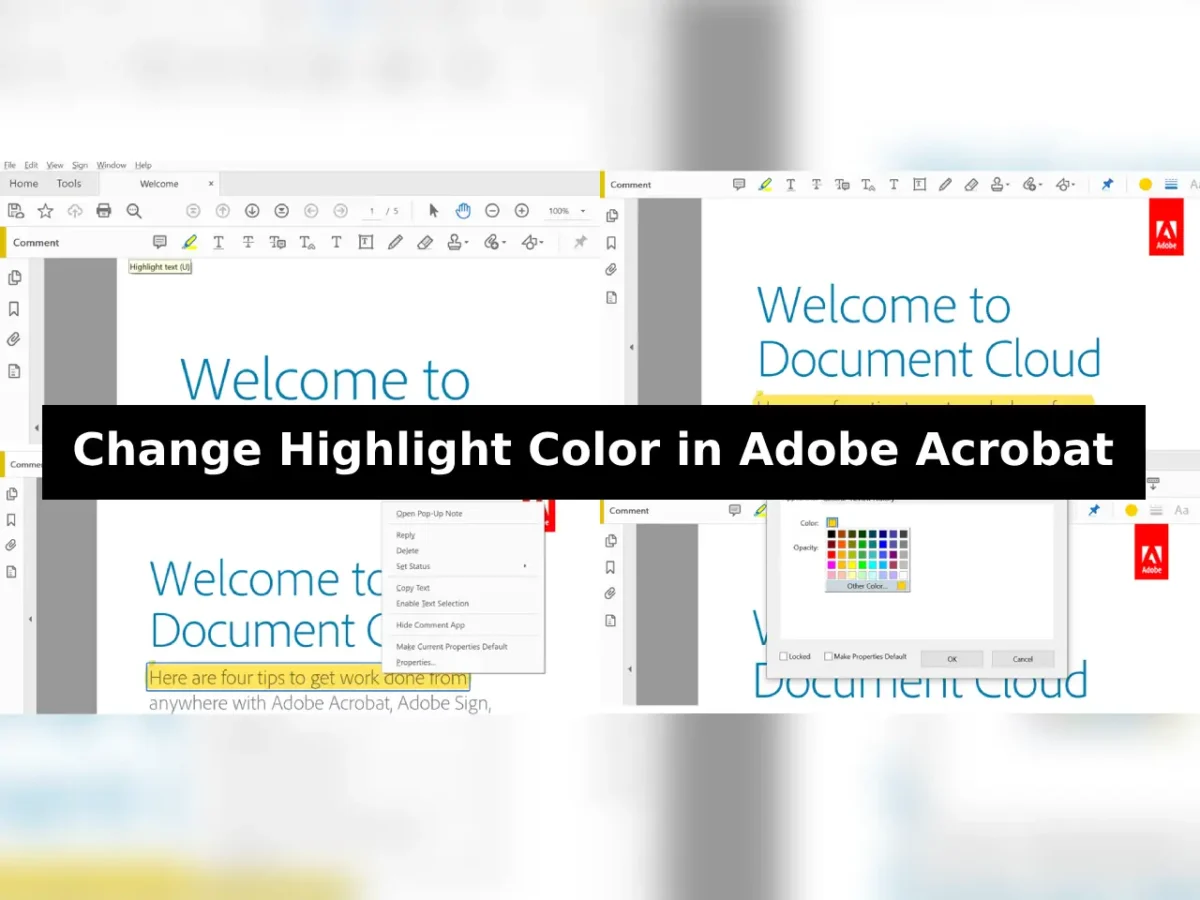Click the Save file icon in the main toolbar
Screen dimensions: 1200x900
(x=15, y=210)
